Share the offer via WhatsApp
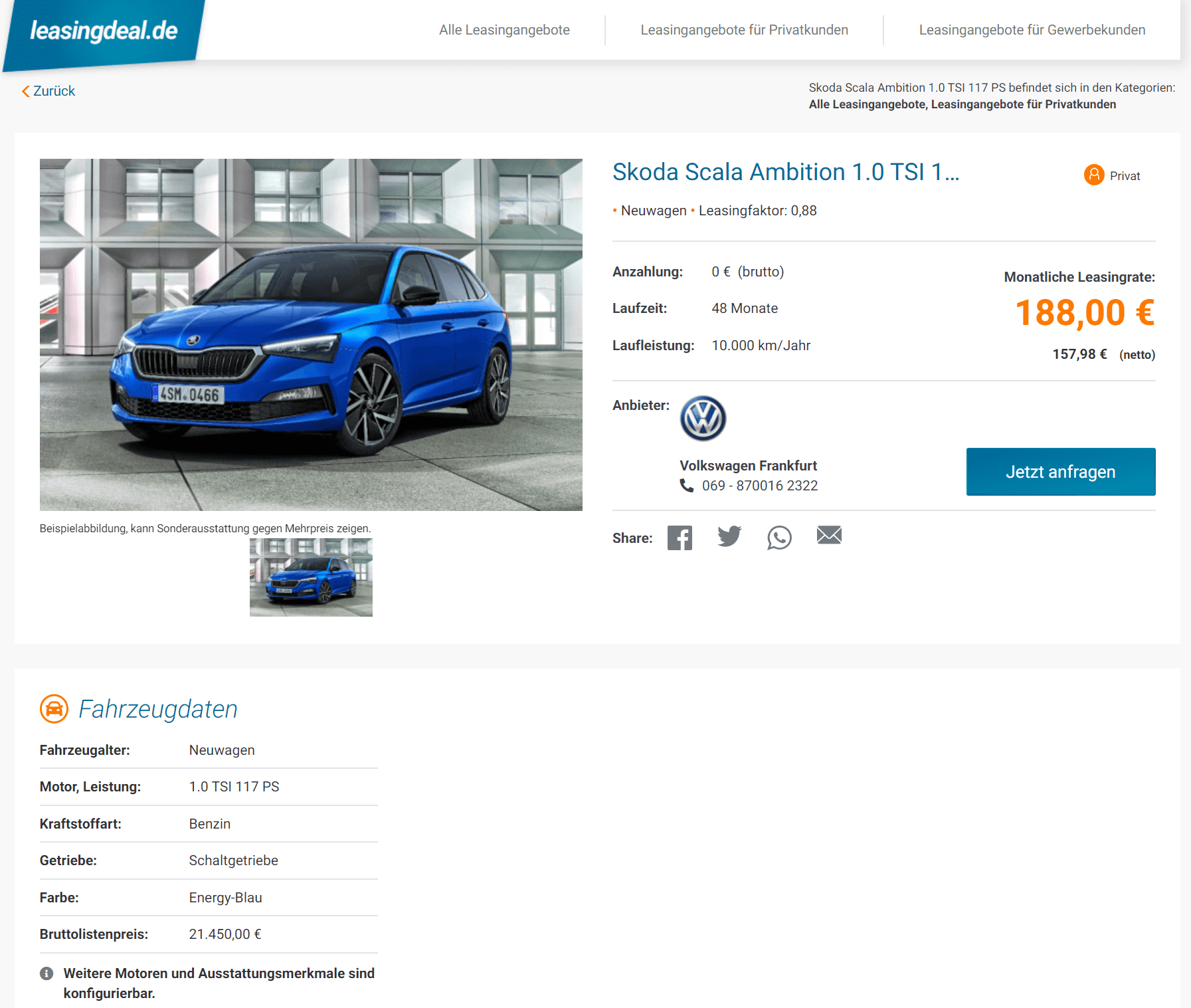 [x=779, y=538]
